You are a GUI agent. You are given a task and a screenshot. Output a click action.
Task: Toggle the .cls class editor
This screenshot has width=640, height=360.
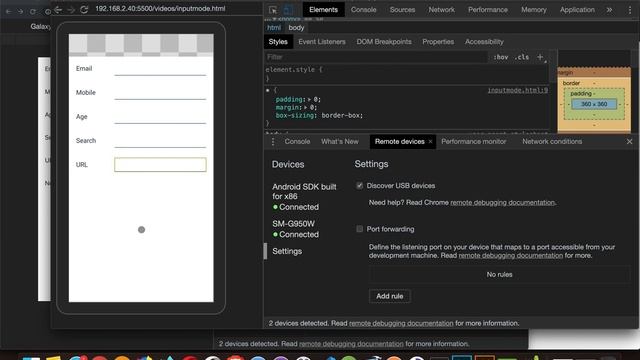tap(522, 57)
